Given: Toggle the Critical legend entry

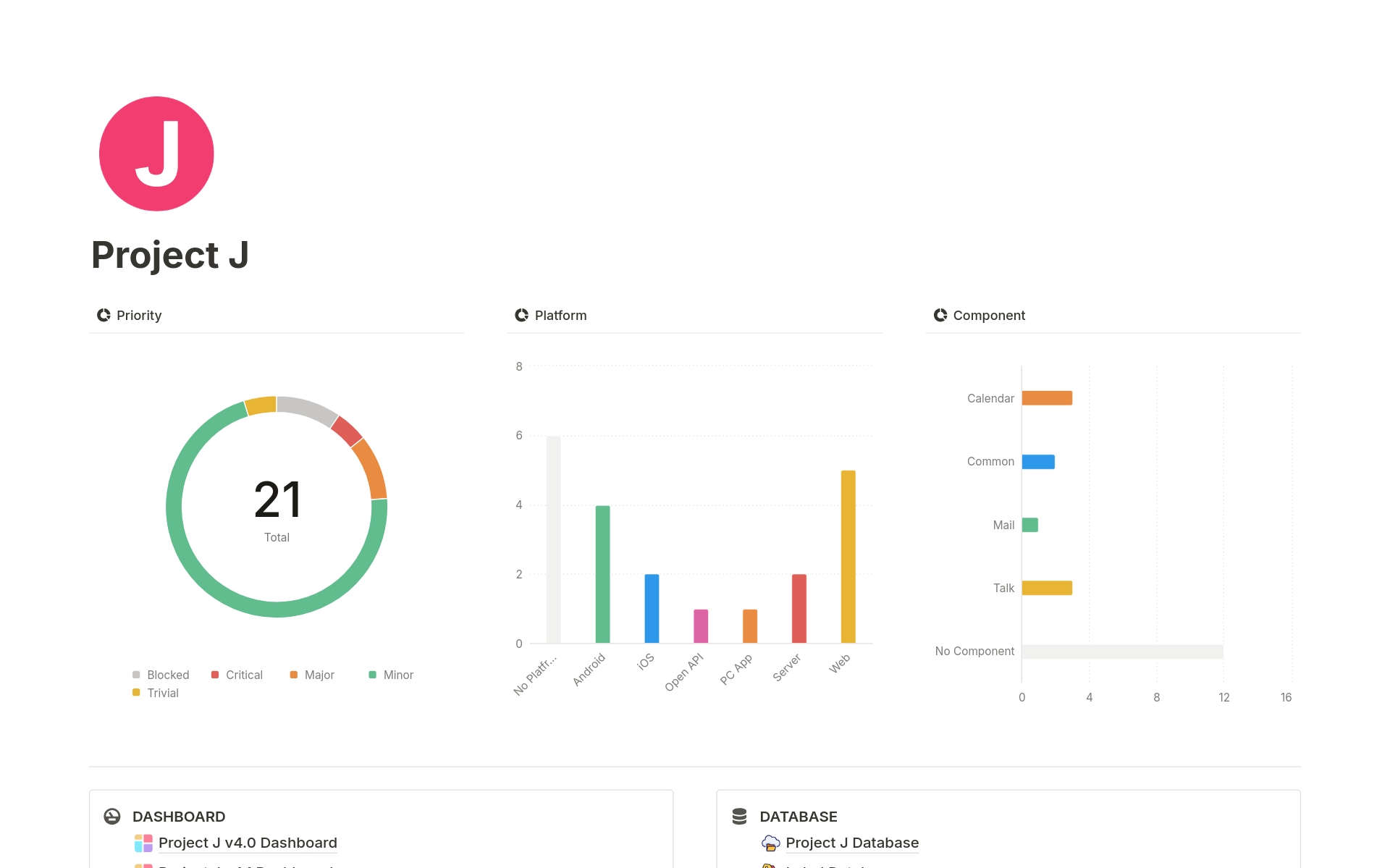Looking at the screenshot, I should point(243,675).
